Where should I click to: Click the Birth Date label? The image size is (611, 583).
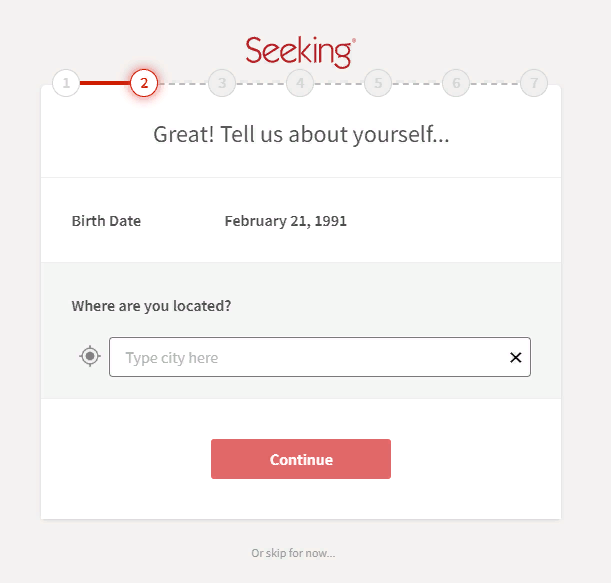tap(106, 221)
